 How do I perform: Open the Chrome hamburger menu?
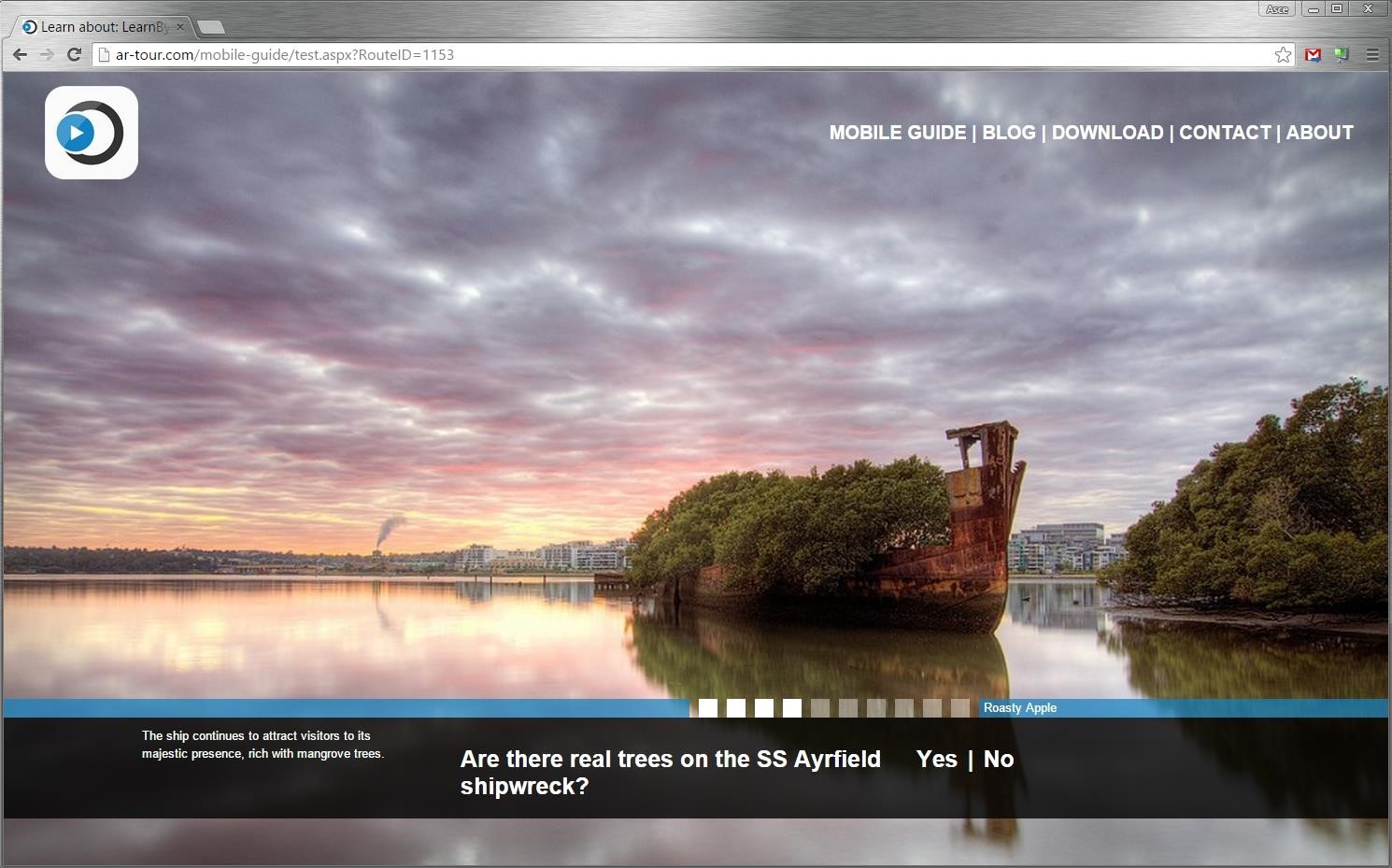point(1372,55)
